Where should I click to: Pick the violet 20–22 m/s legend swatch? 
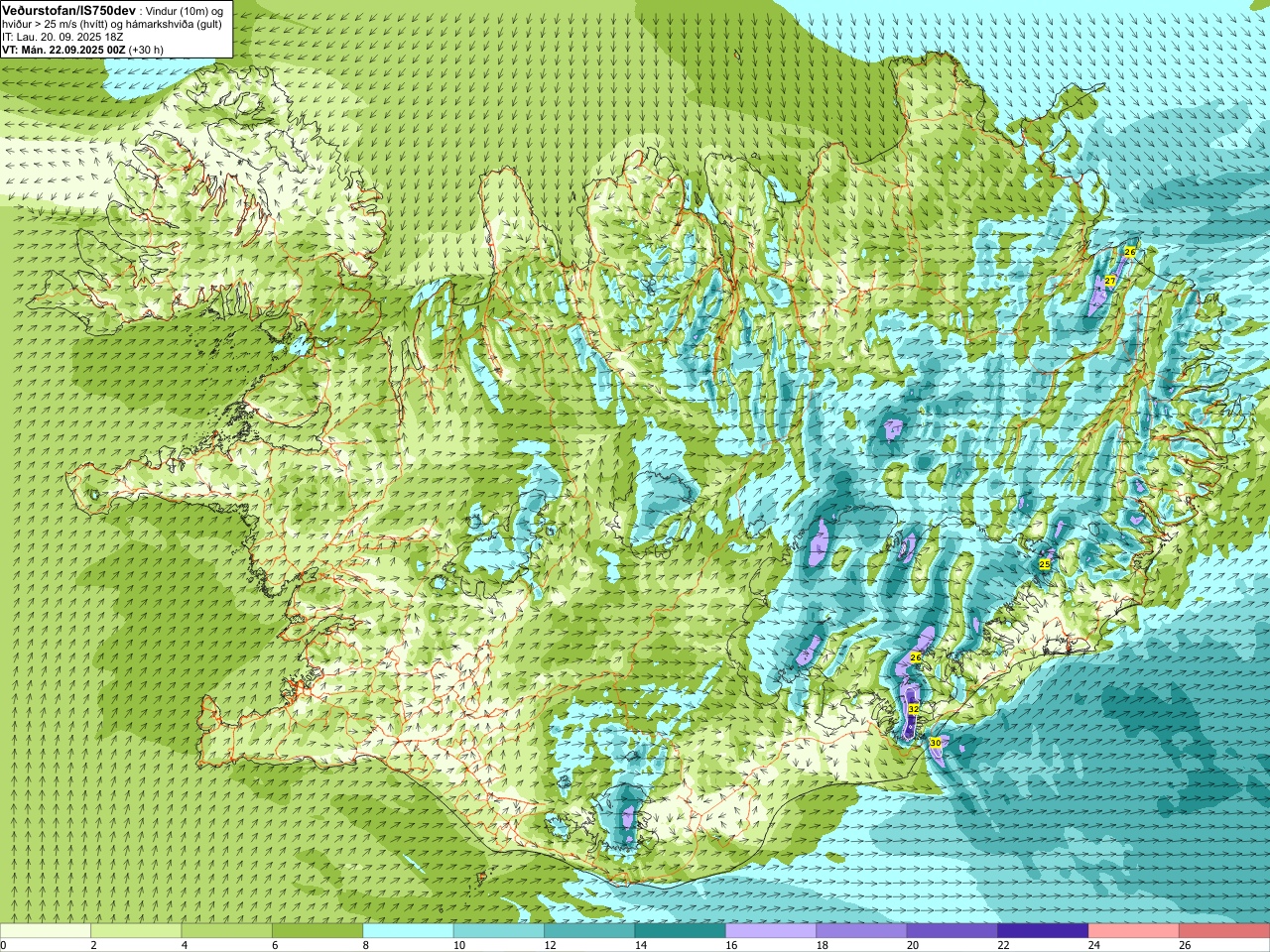[952, 931]
